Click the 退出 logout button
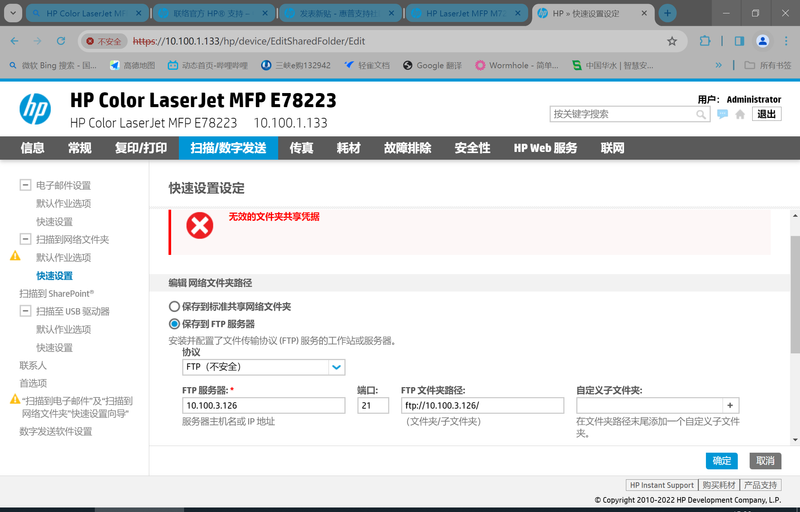 click(x=767, y=114)
